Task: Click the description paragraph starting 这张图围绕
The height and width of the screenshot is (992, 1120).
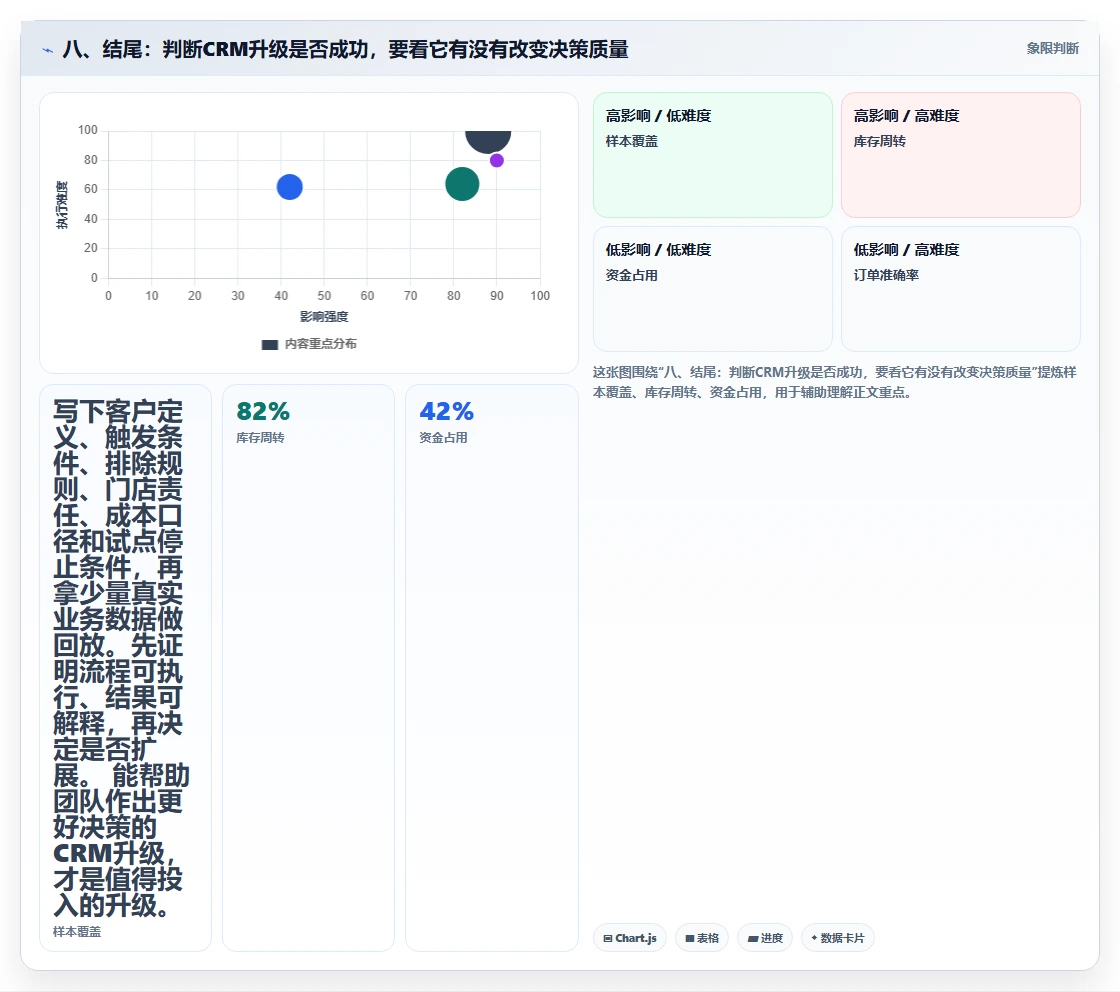Action: pos(834,382)
